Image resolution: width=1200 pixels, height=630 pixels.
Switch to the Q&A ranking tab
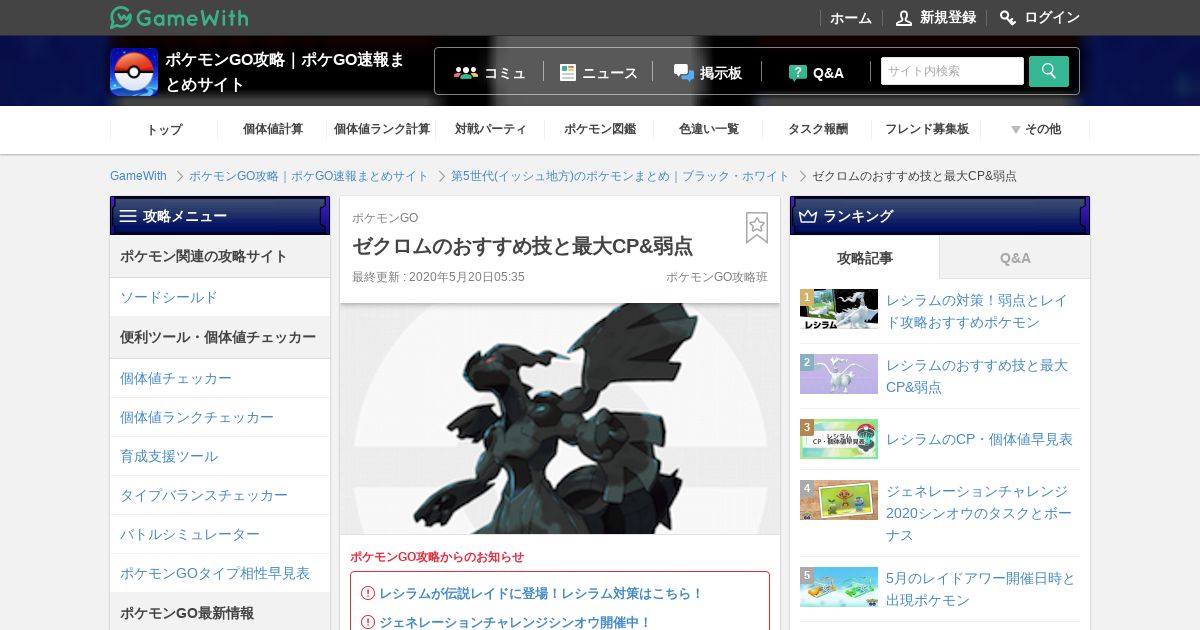pos(1015,258)
